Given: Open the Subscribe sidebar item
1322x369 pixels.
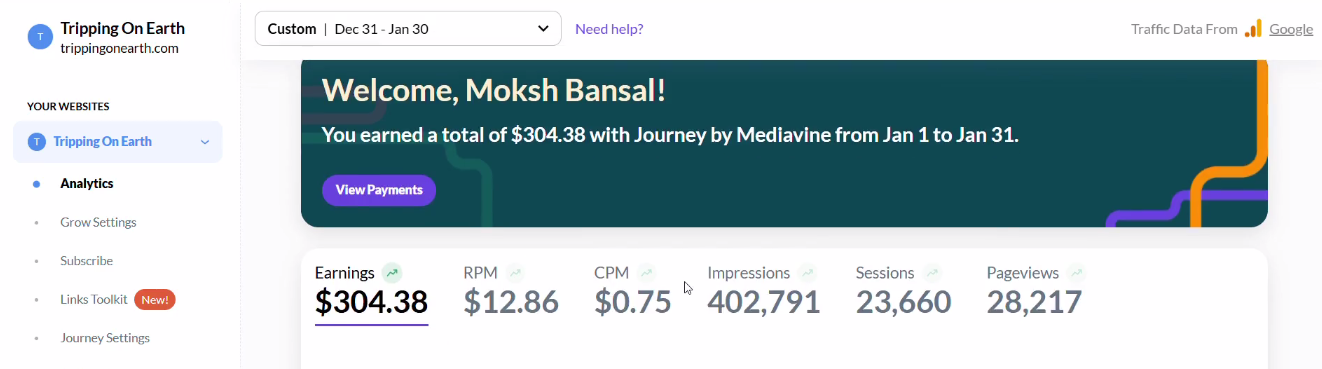Looking at the screenshot, I should click(86, 260).
